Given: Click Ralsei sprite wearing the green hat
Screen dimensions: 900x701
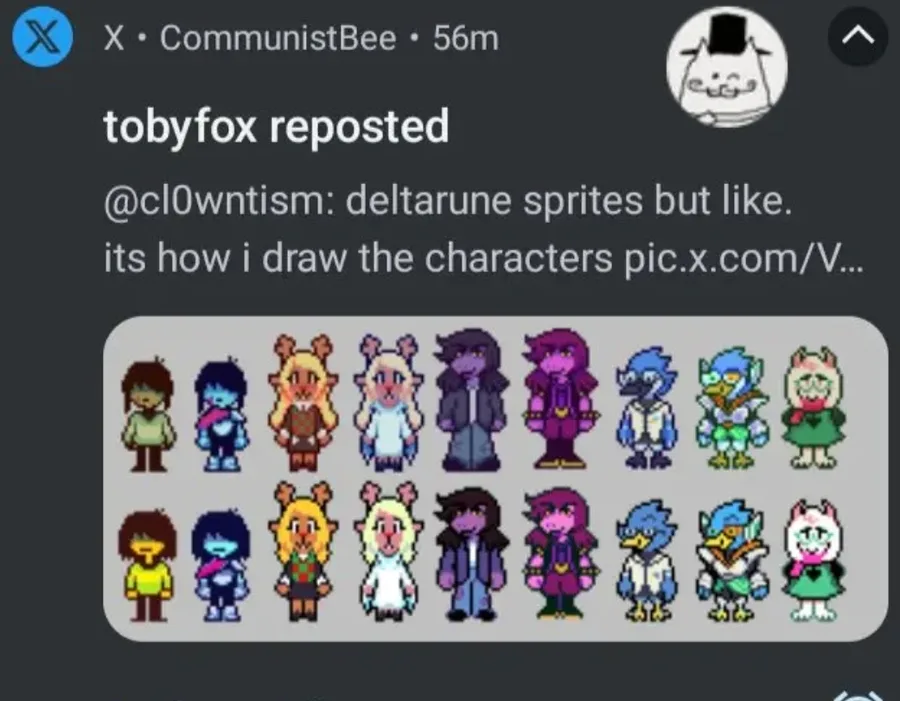Looking at the screenshot, I should coord(814,406).
